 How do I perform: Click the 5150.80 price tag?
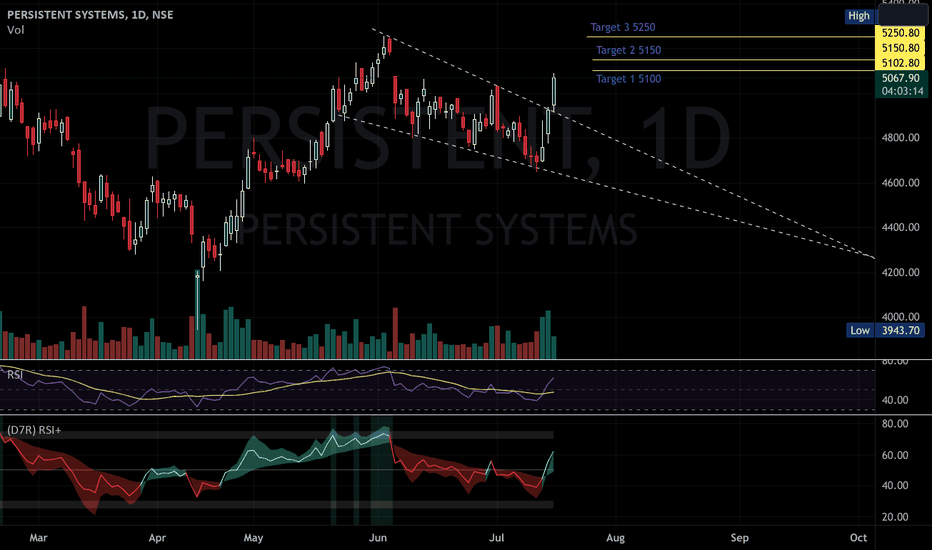tap(900, 48)
